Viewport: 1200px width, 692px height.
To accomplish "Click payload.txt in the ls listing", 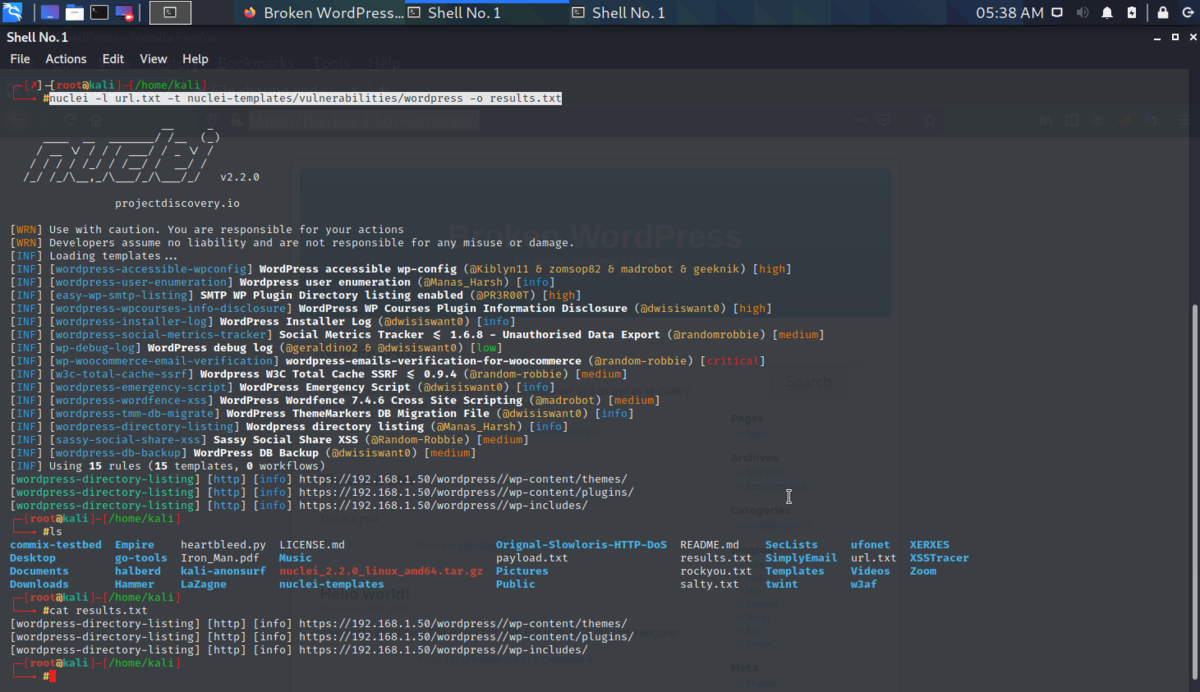I will click(532, 558).
